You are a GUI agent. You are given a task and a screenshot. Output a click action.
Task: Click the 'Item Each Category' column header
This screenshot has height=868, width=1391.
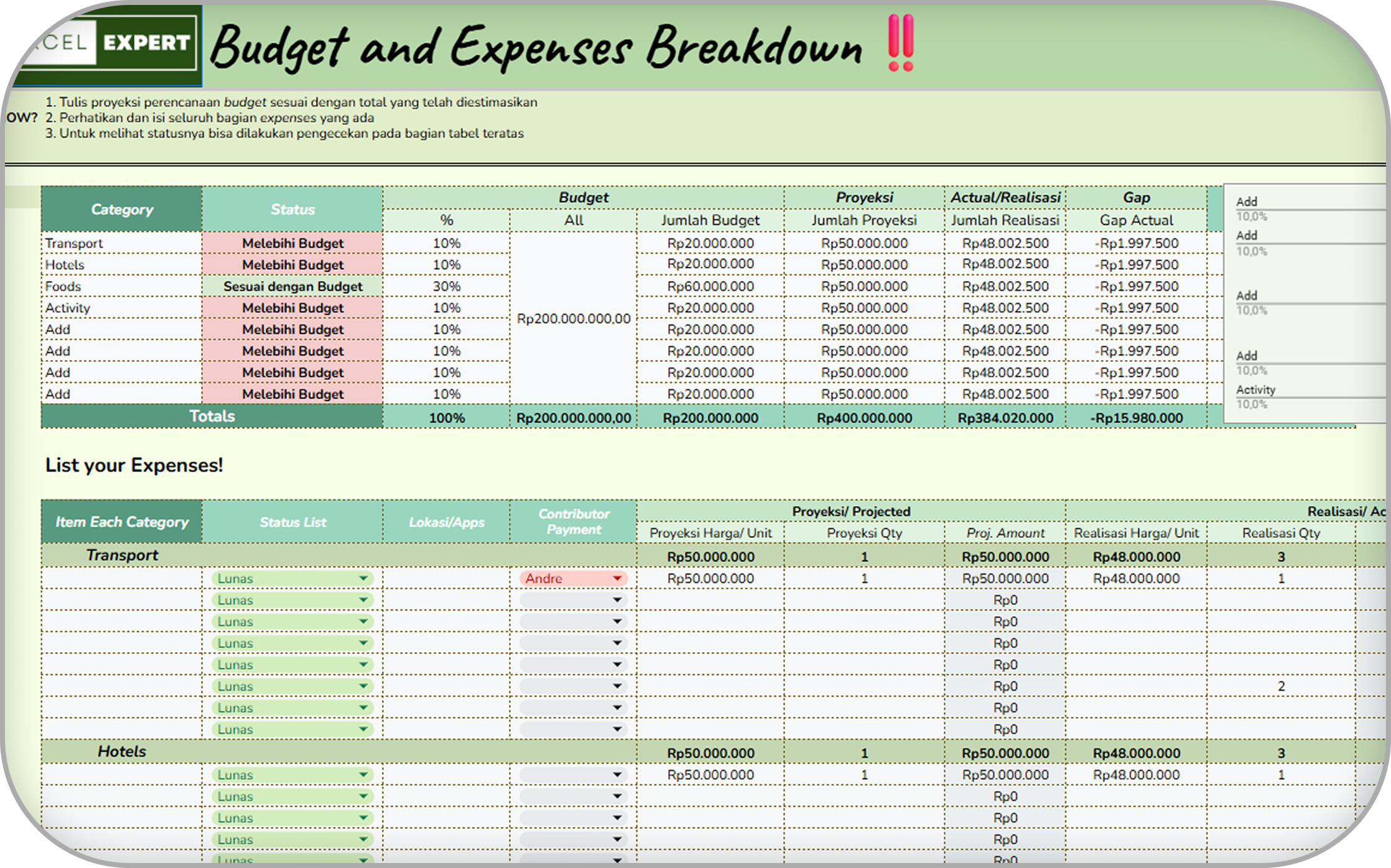(122, 522)
